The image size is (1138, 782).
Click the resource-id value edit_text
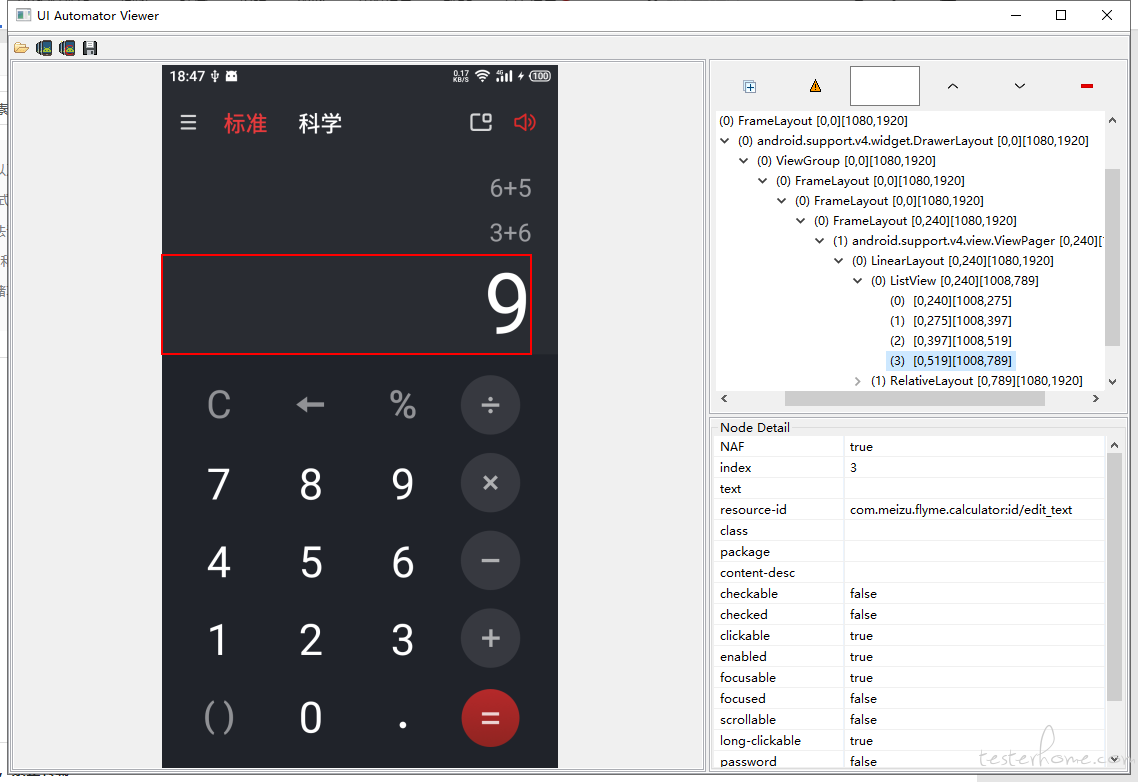click(x=961, y=510)
